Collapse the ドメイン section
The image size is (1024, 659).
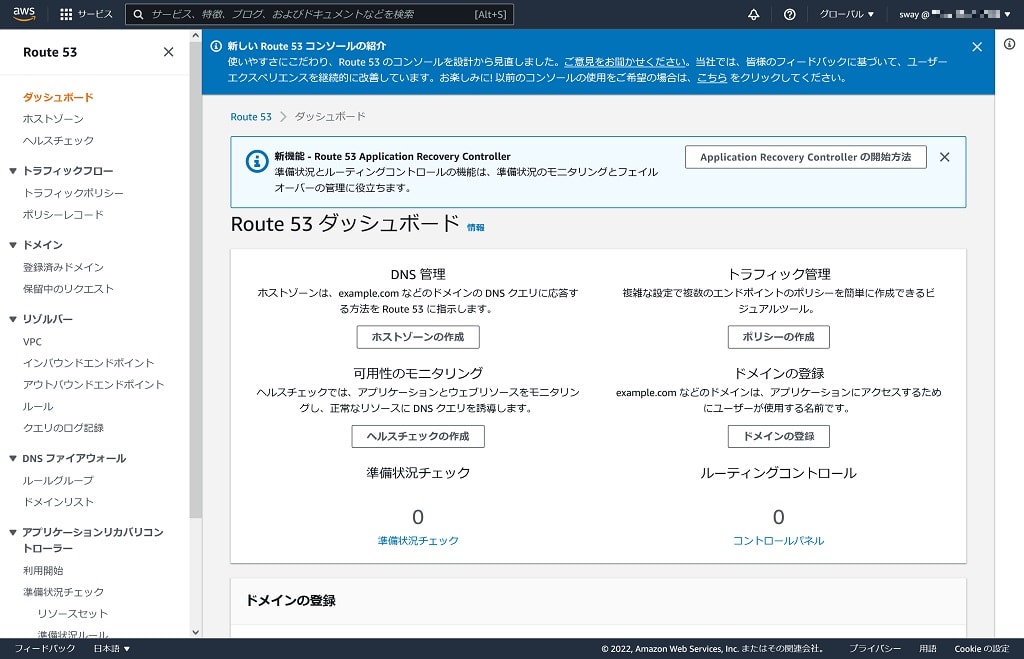12,245
